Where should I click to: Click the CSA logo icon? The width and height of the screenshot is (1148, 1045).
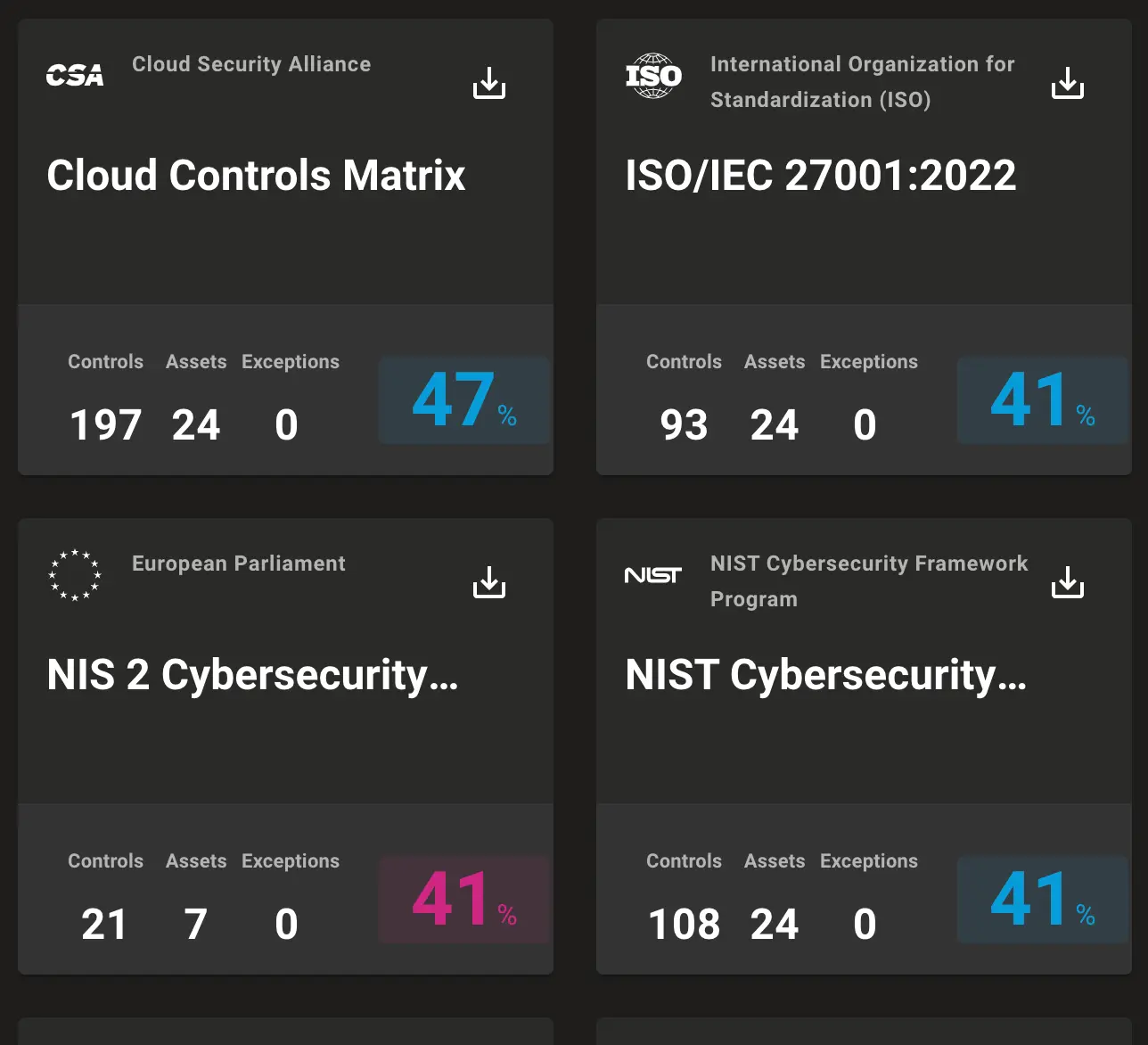(75, 76)
